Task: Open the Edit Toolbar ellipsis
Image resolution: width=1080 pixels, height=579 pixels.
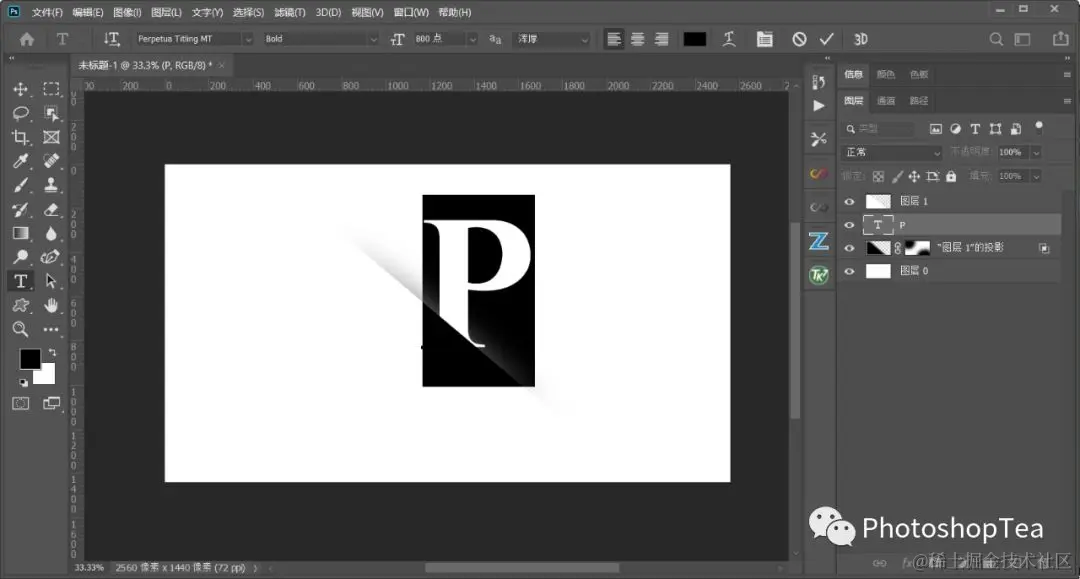Action: coord(51,330)
